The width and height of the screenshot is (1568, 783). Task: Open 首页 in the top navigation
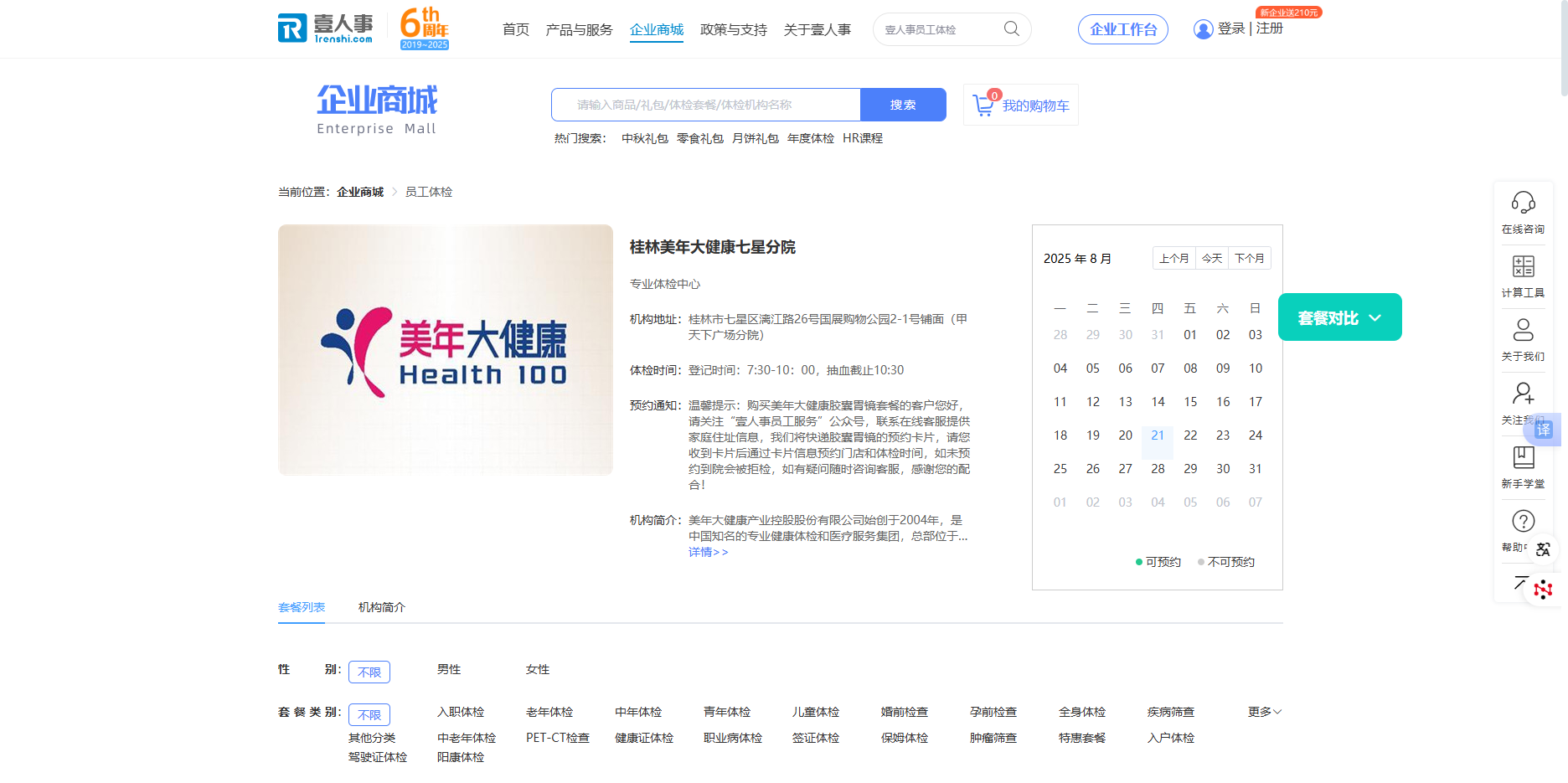516,29
